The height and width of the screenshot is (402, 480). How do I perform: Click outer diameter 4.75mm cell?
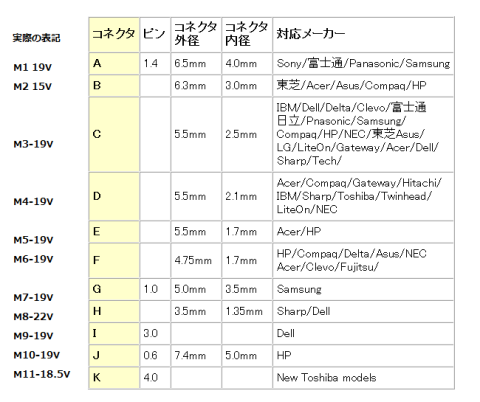(x=196, y=260)
